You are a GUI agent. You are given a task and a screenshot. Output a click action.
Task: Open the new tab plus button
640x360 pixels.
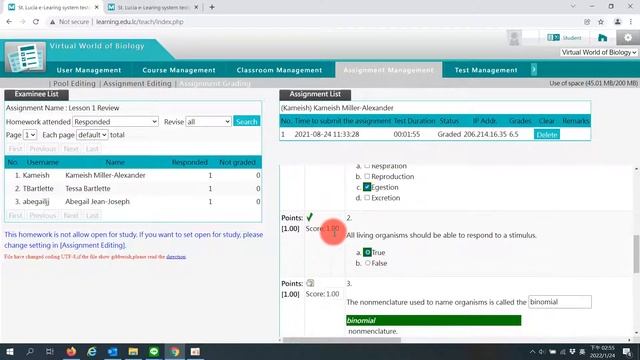tap(212, 7)
